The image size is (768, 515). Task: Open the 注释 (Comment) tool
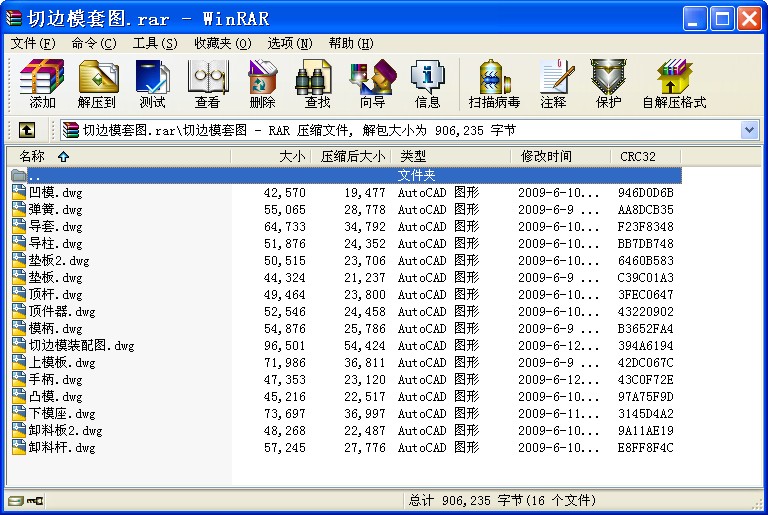click(x=555, y=83)
